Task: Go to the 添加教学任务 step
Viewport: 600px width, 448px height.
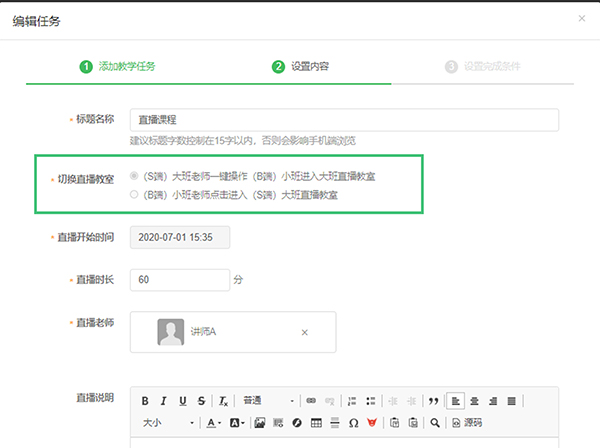Action: click(118, 67)
